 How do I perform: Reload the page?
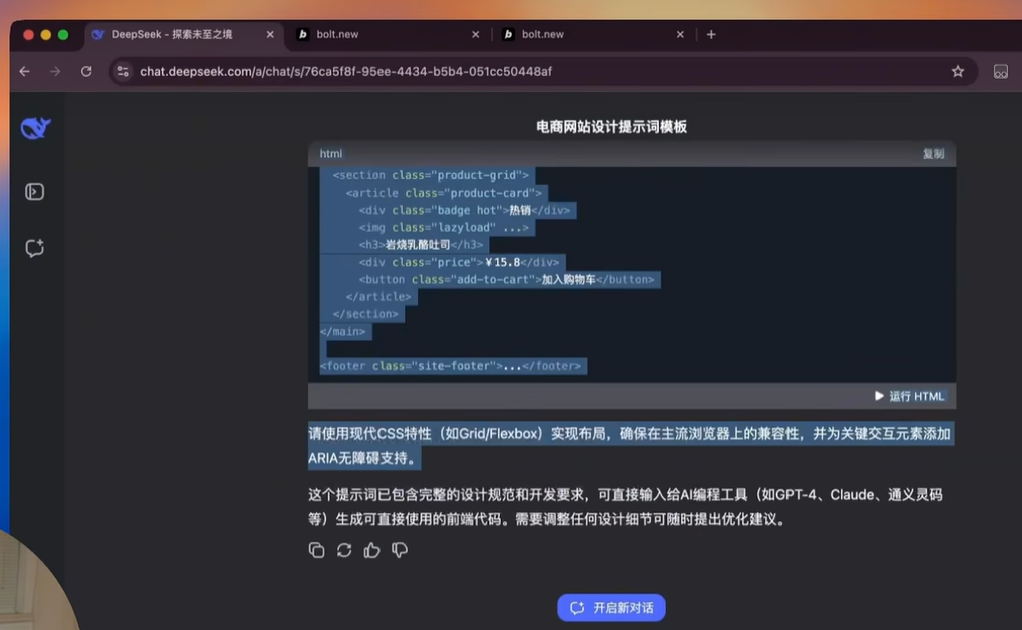coord(86,71)
